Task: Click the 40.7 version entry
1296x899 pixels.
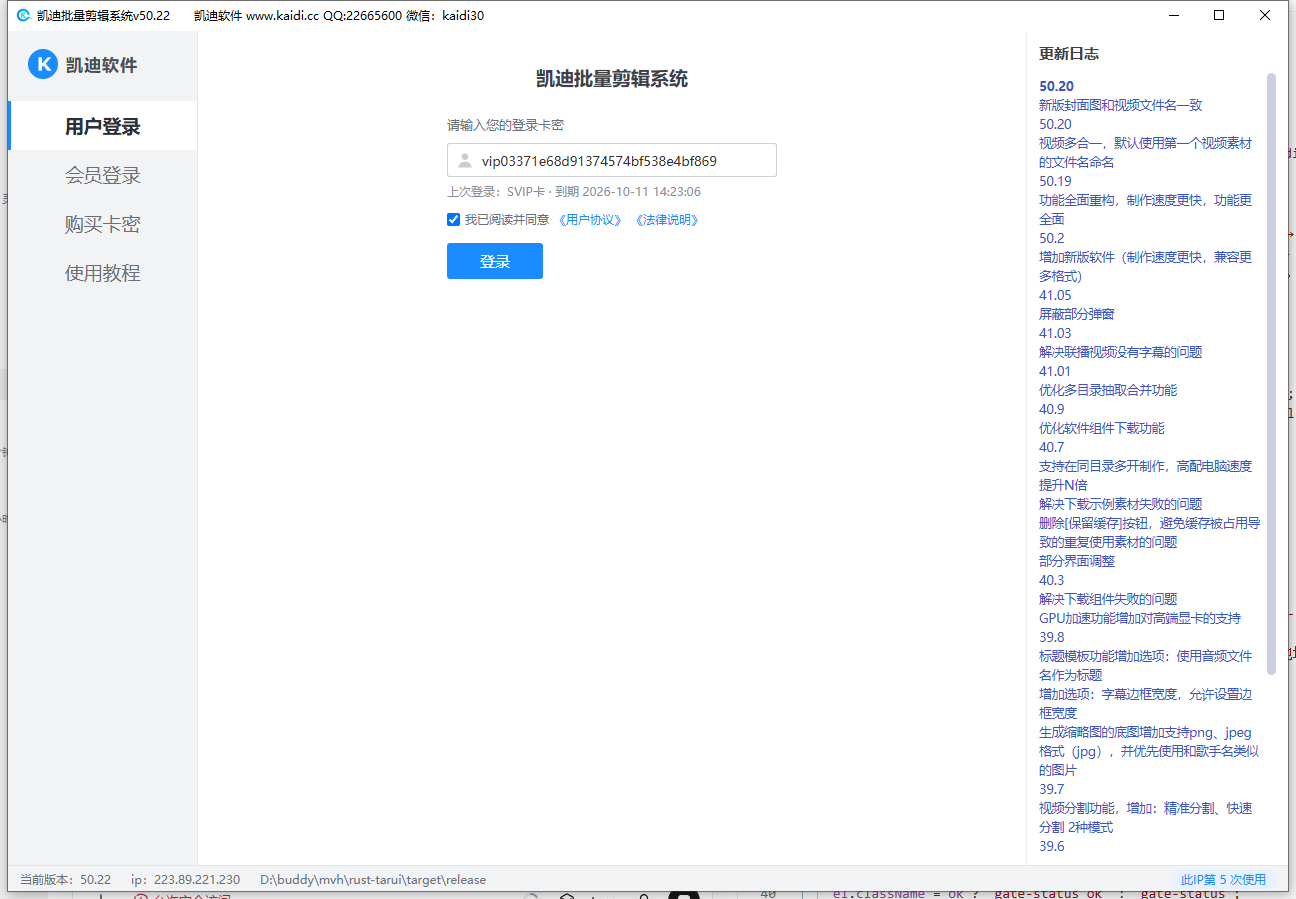Action: tap(1052, 447)
